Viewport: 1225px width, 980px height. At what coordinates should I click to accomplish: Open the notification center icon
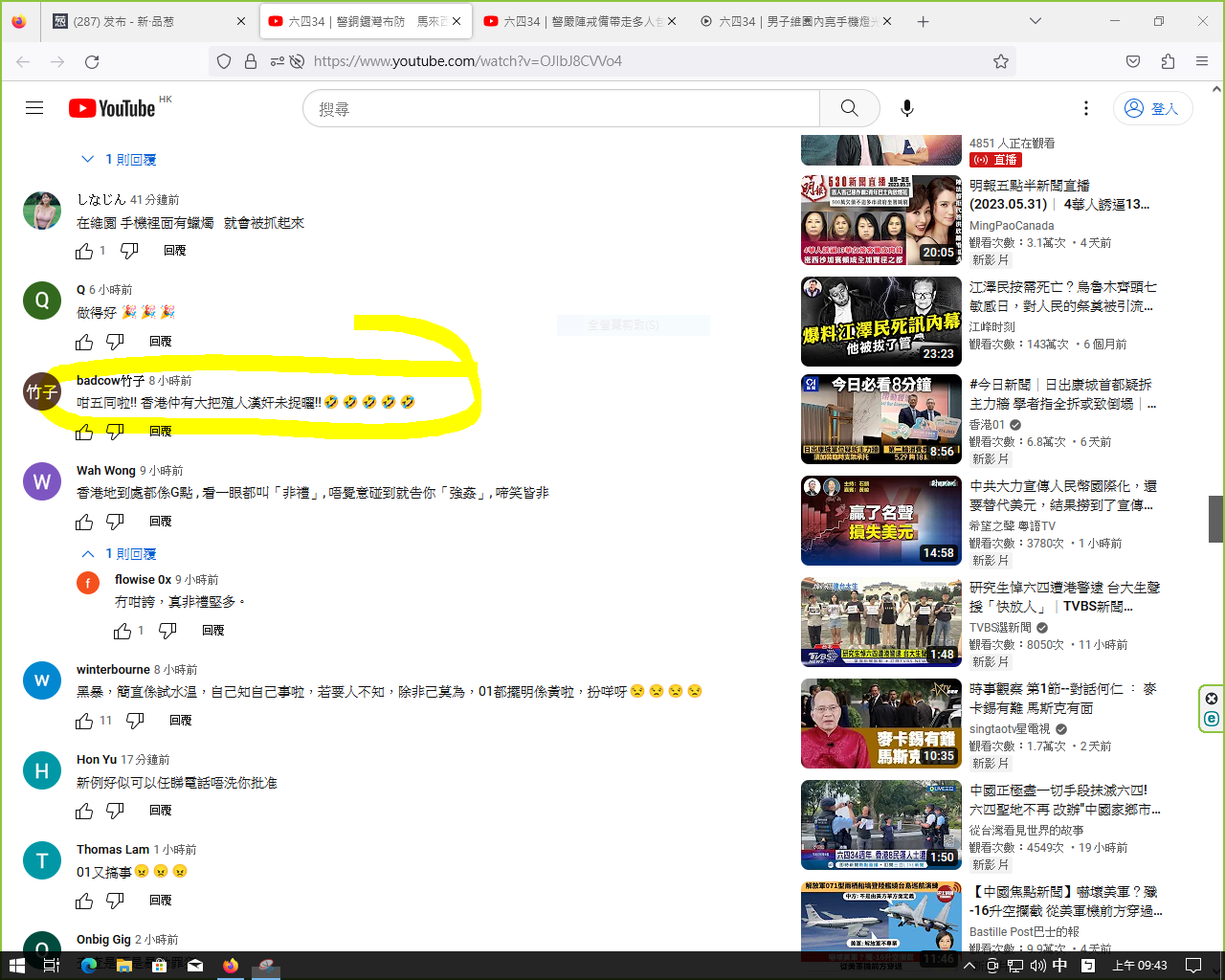coord(1193,966)
